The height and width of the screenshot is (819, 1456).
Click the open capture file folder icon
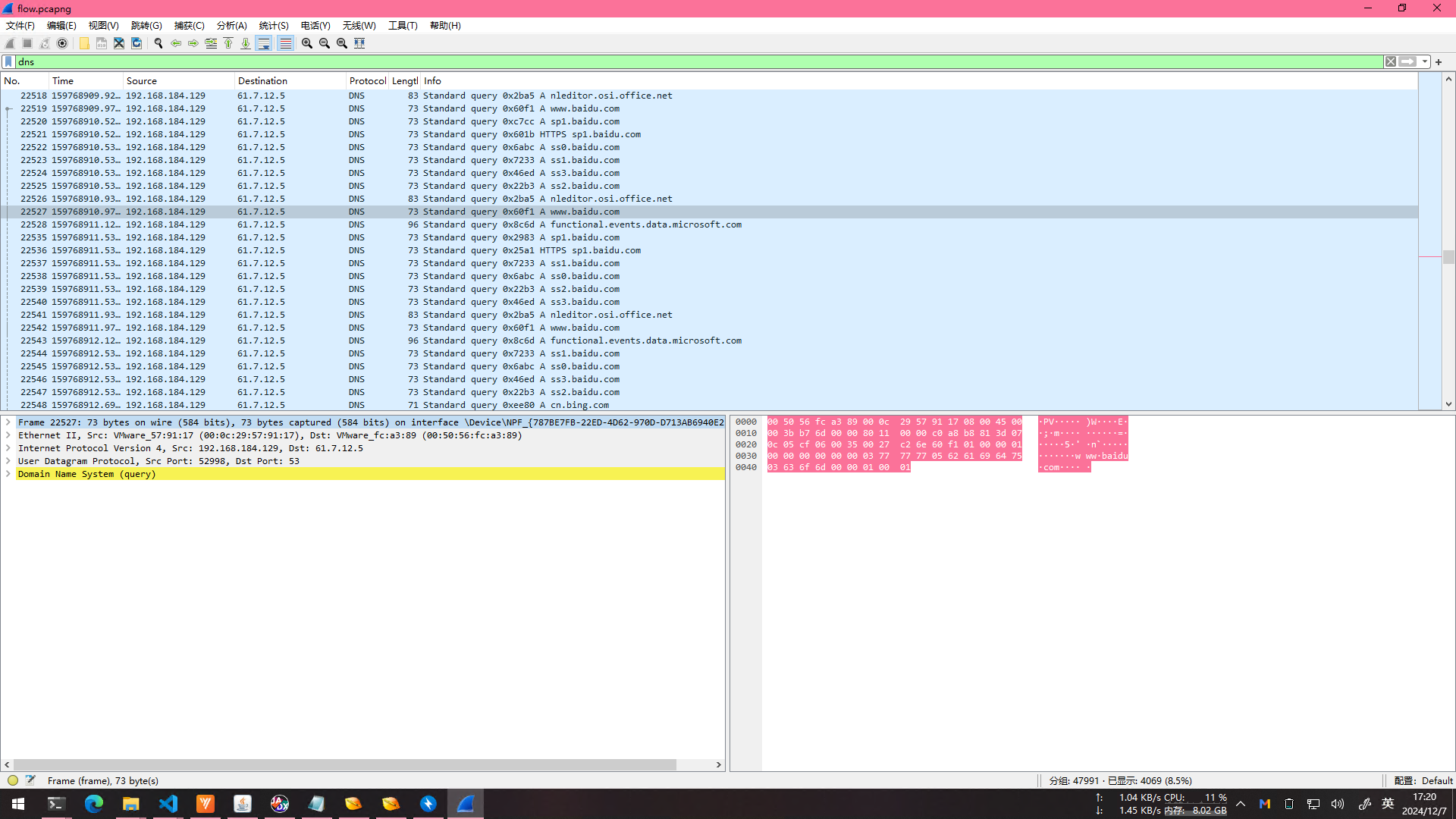[84, 43]
